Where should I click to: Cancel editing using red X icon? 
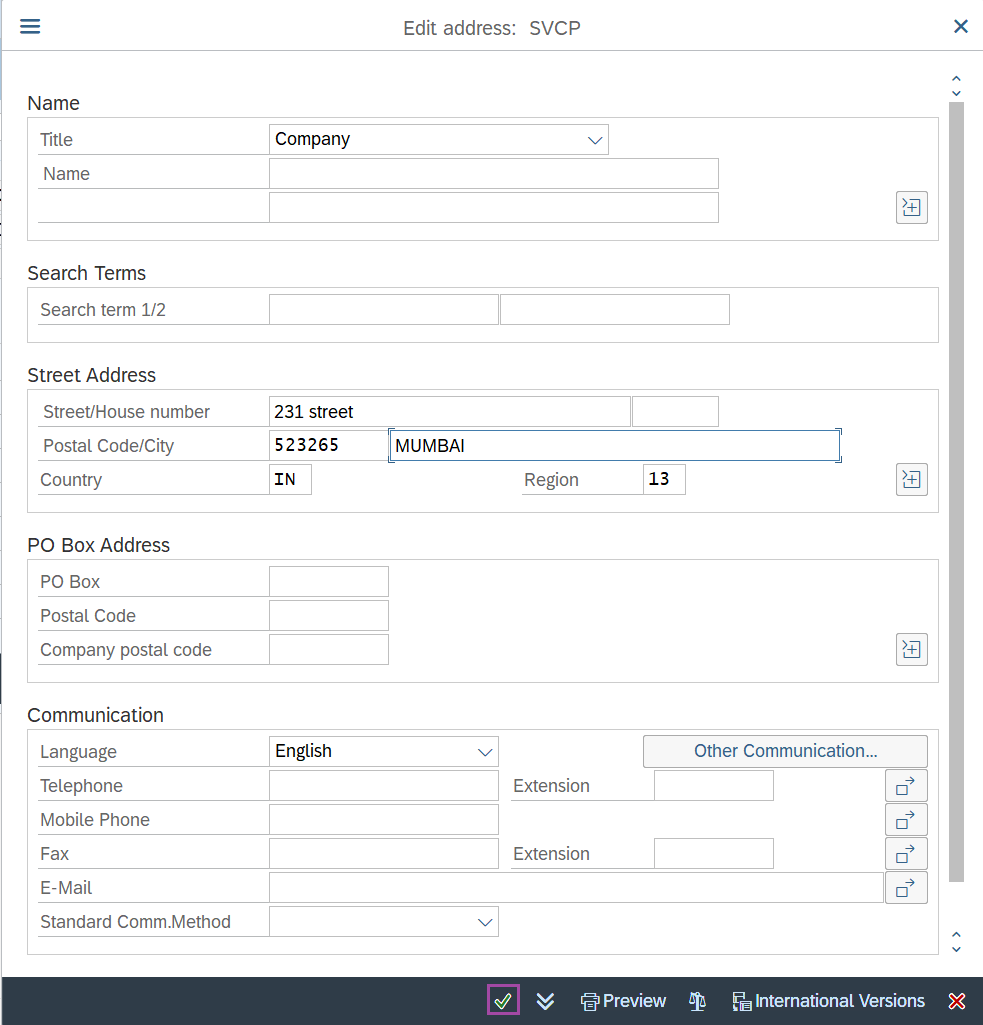tap(957, 1000)
